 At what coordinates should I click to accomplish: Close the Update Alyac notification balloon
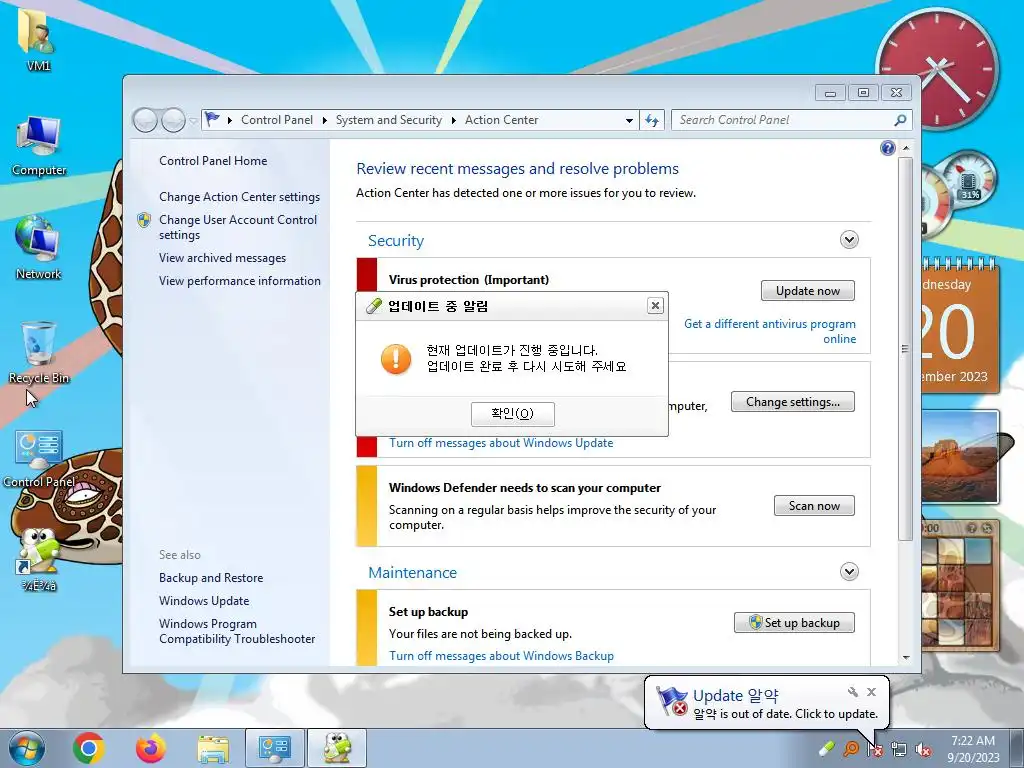click(x=871, y=692)
